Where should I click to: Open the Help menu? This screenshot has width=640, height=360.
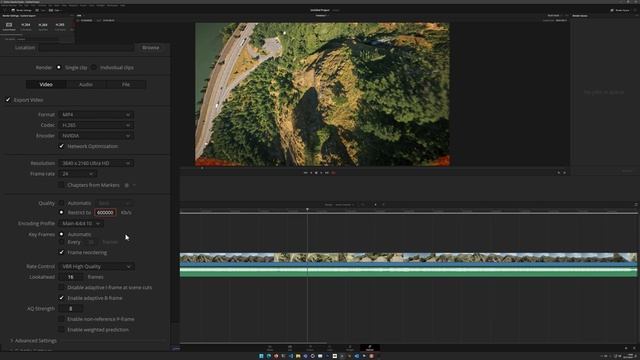click(x=122, y=5)
